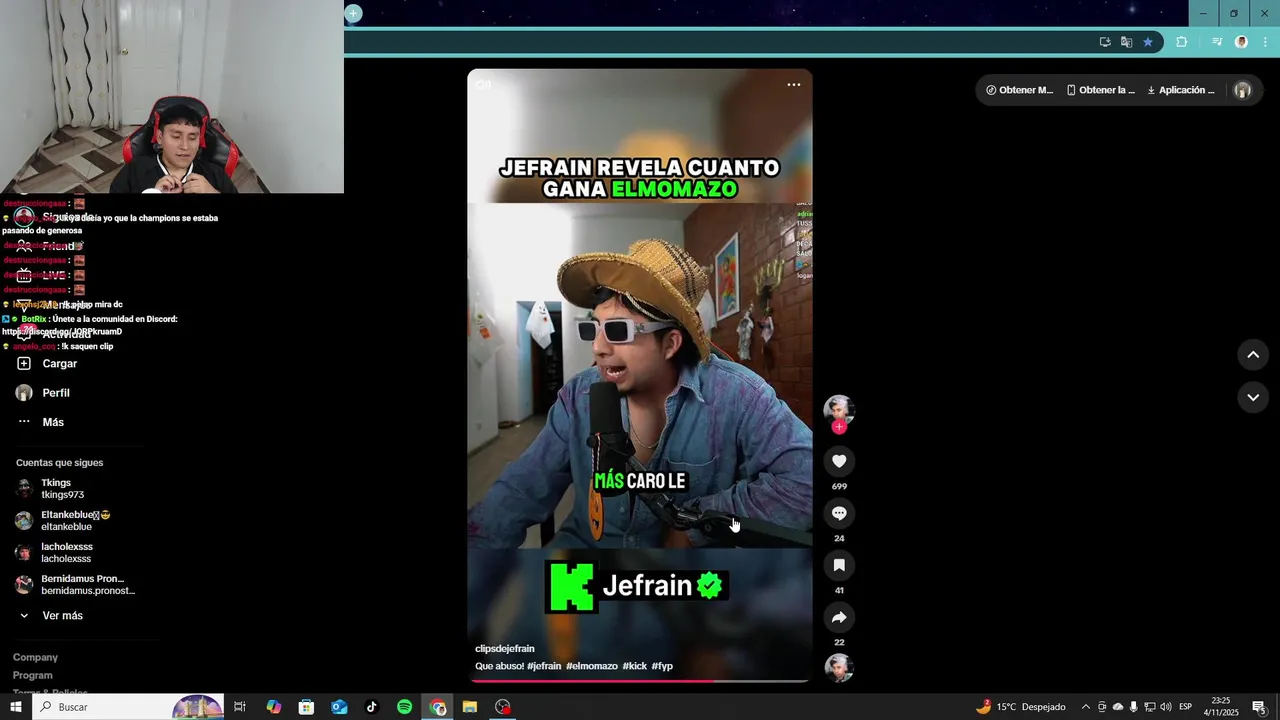Share the video with arrow icon

point(839,617)
